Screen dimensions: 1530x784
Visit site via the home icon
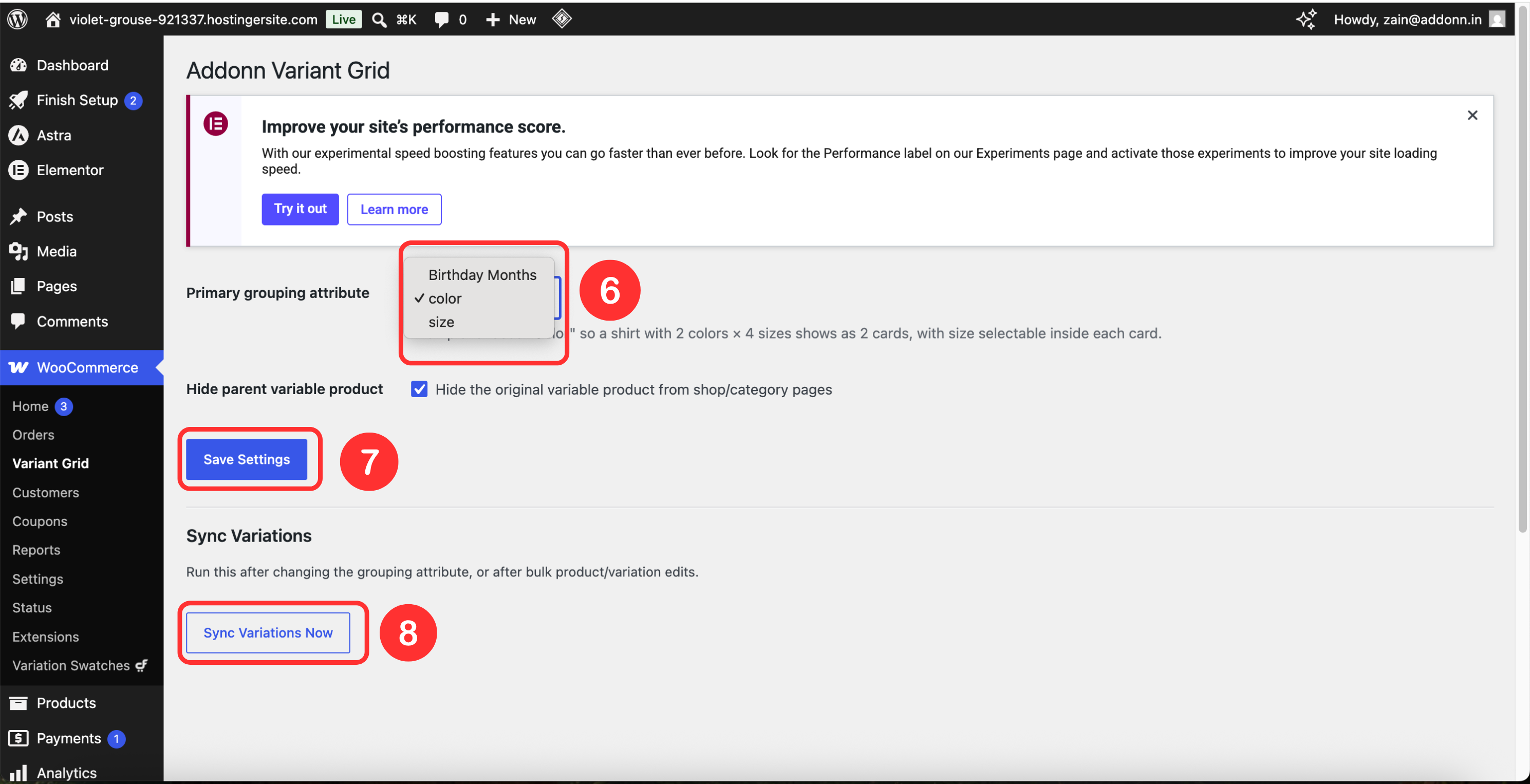(53, 20)
